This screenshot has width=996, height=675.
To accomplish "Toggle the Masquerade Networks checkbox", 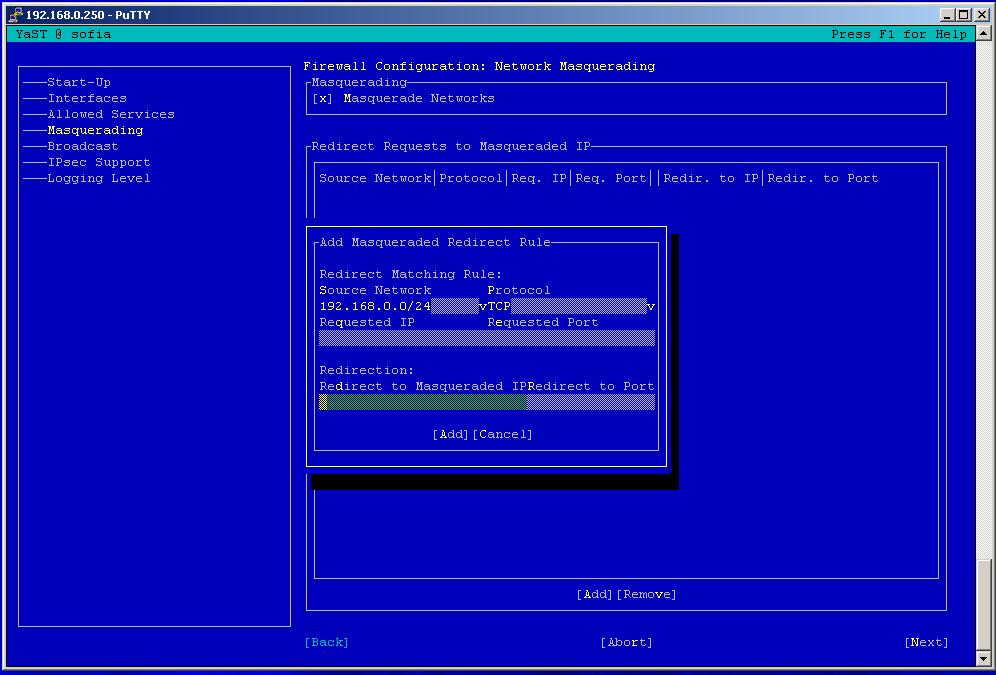I will [x=323, y=99].
